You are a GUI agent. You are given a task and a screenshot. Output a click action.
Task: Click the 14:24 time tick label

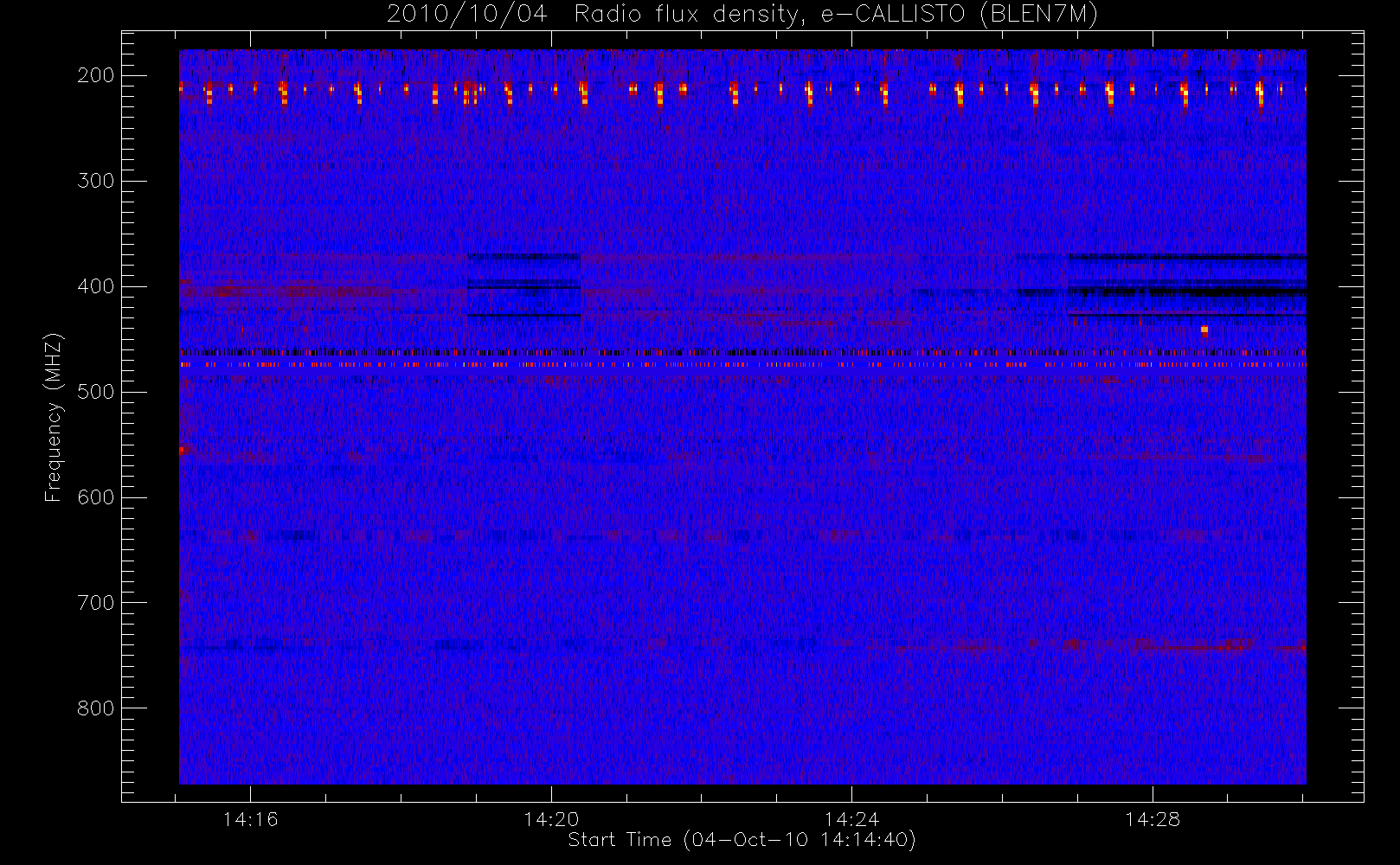click(851, 819)
